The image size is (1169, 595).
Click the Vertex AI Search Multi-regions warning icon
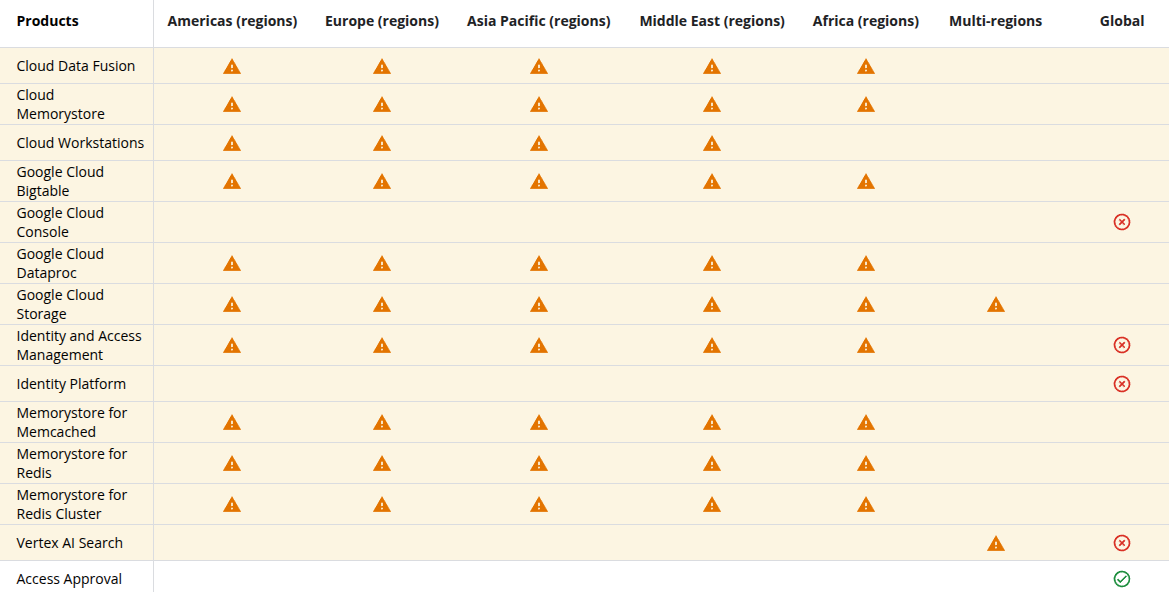click(x=995, y=544)
